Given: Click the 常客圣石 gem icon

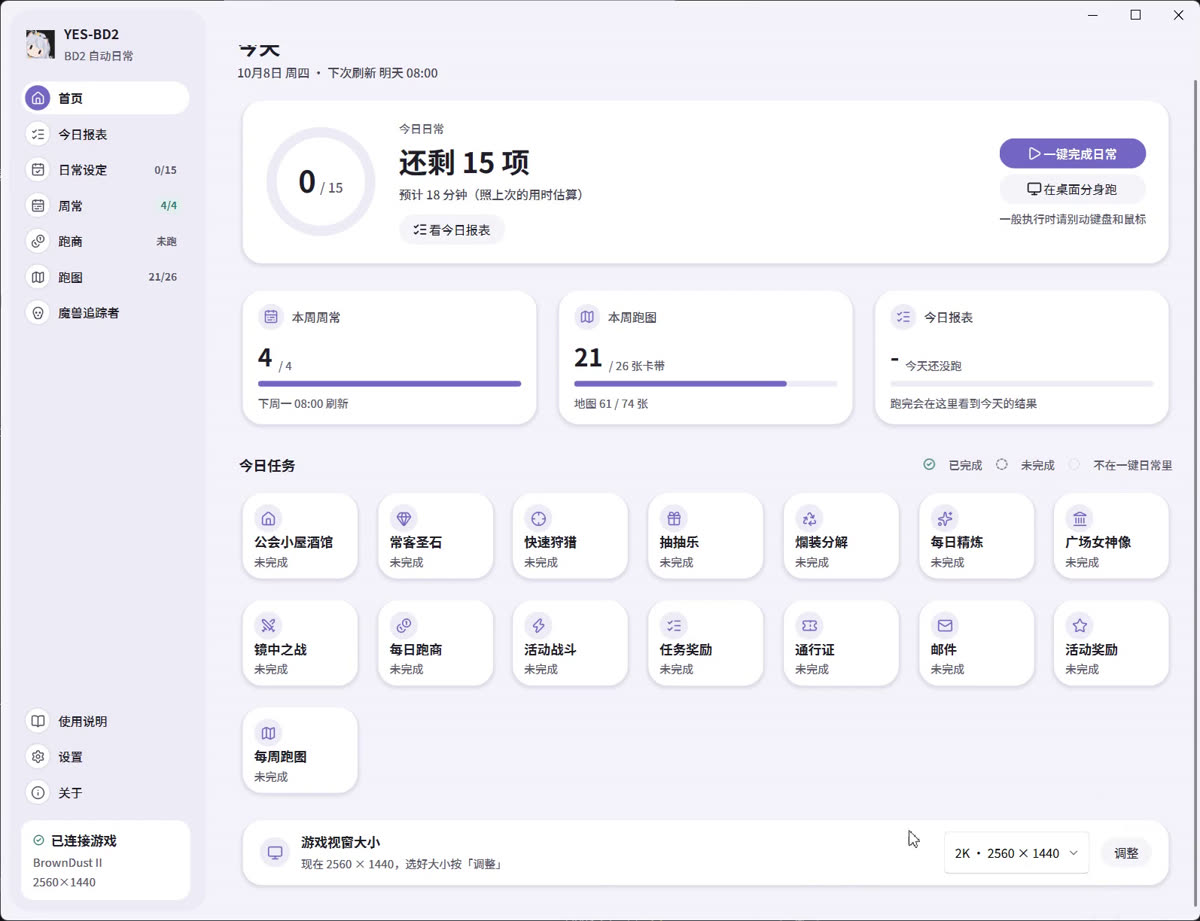Looking at the screenshot, I should tap(403, 518).
